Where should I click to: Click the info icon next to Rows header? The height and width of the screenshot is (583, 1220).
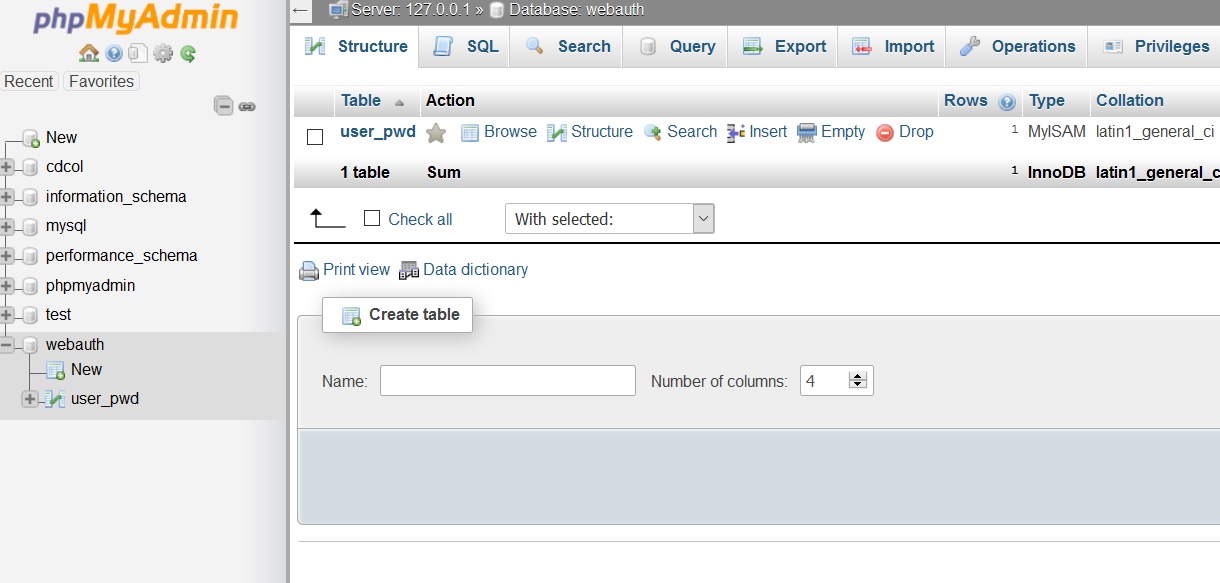pos(1007,102)
